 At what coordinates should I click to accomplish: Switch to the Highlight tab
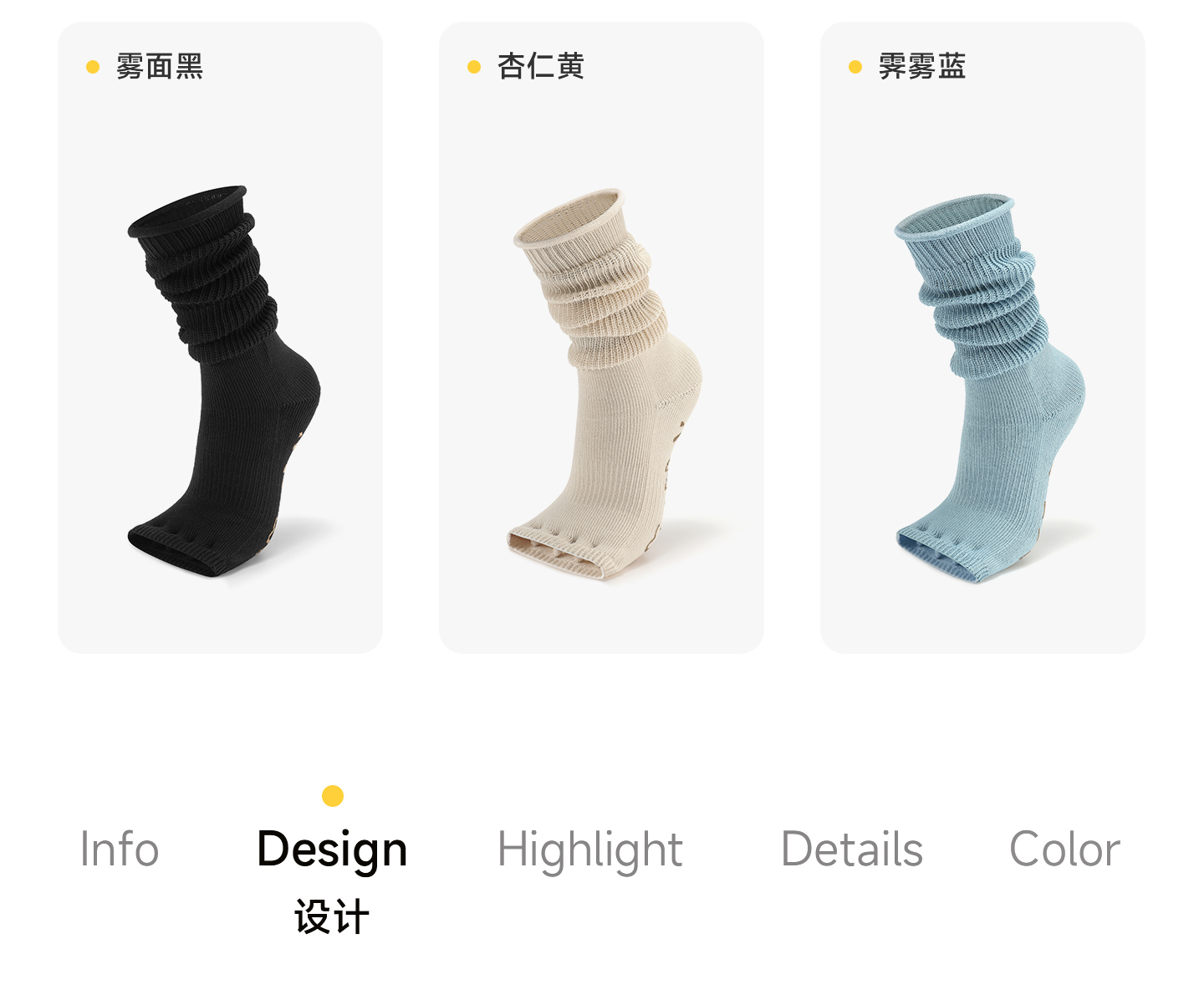[590, 850]
